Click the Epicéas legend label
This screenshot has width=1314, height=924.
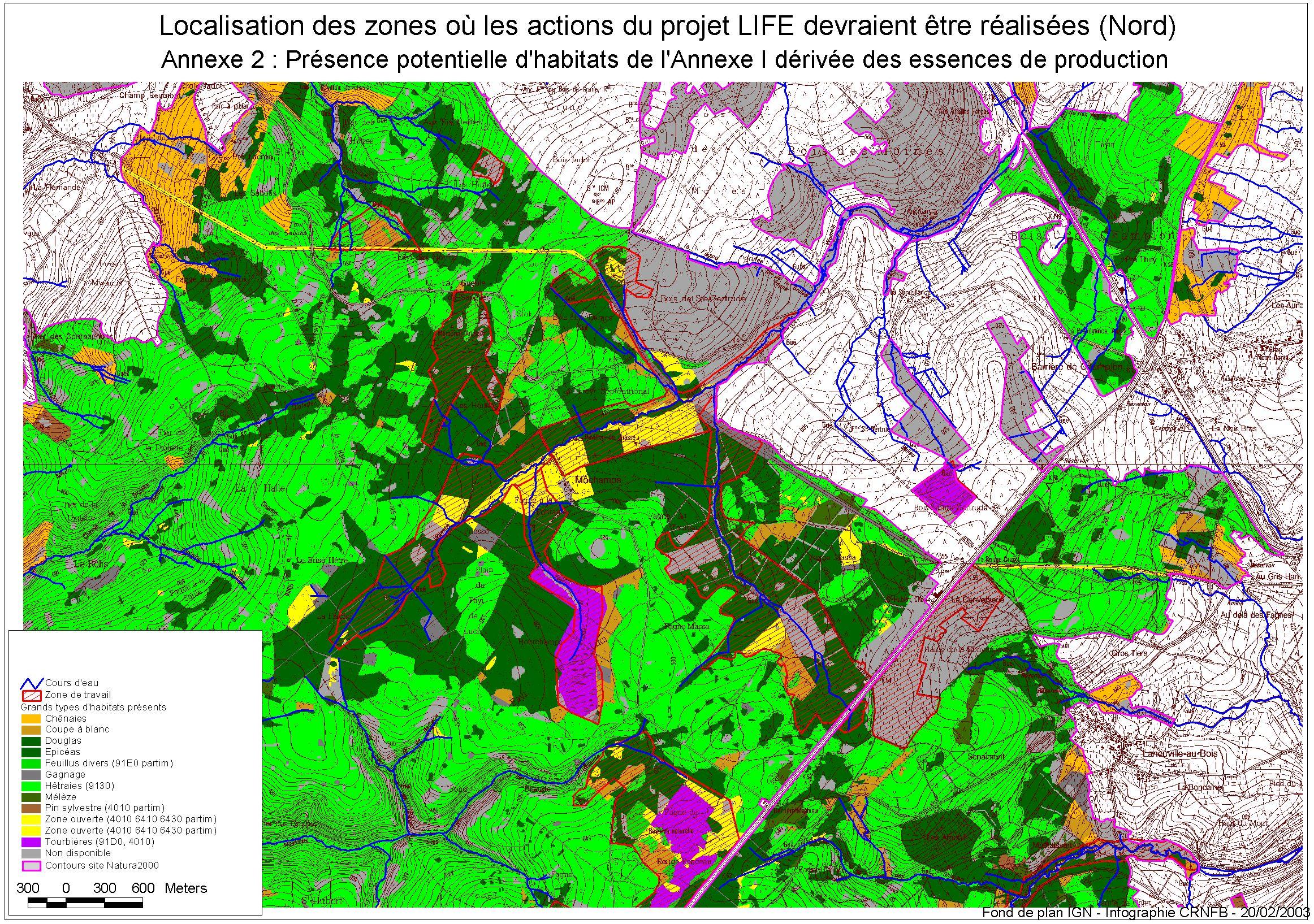tap(63, 752)
